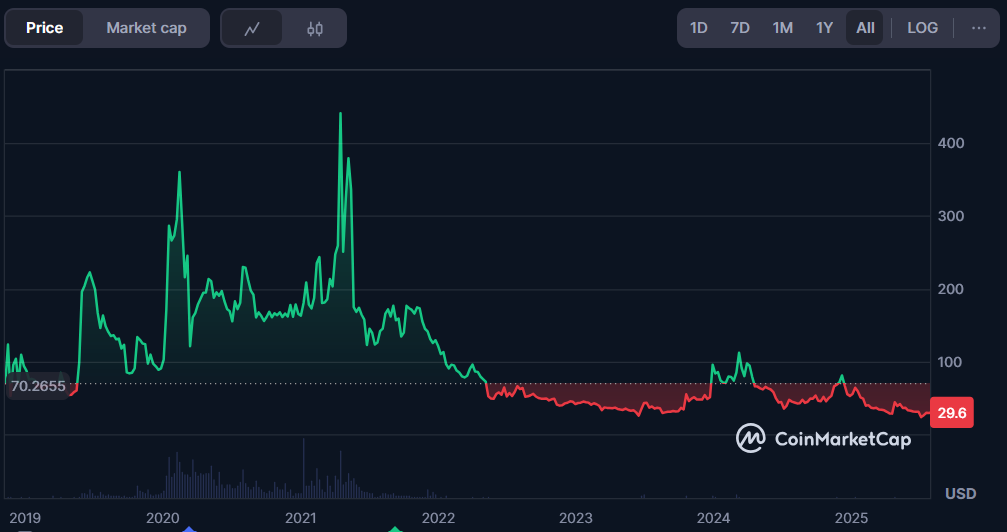Click the USD currency label

961,493
